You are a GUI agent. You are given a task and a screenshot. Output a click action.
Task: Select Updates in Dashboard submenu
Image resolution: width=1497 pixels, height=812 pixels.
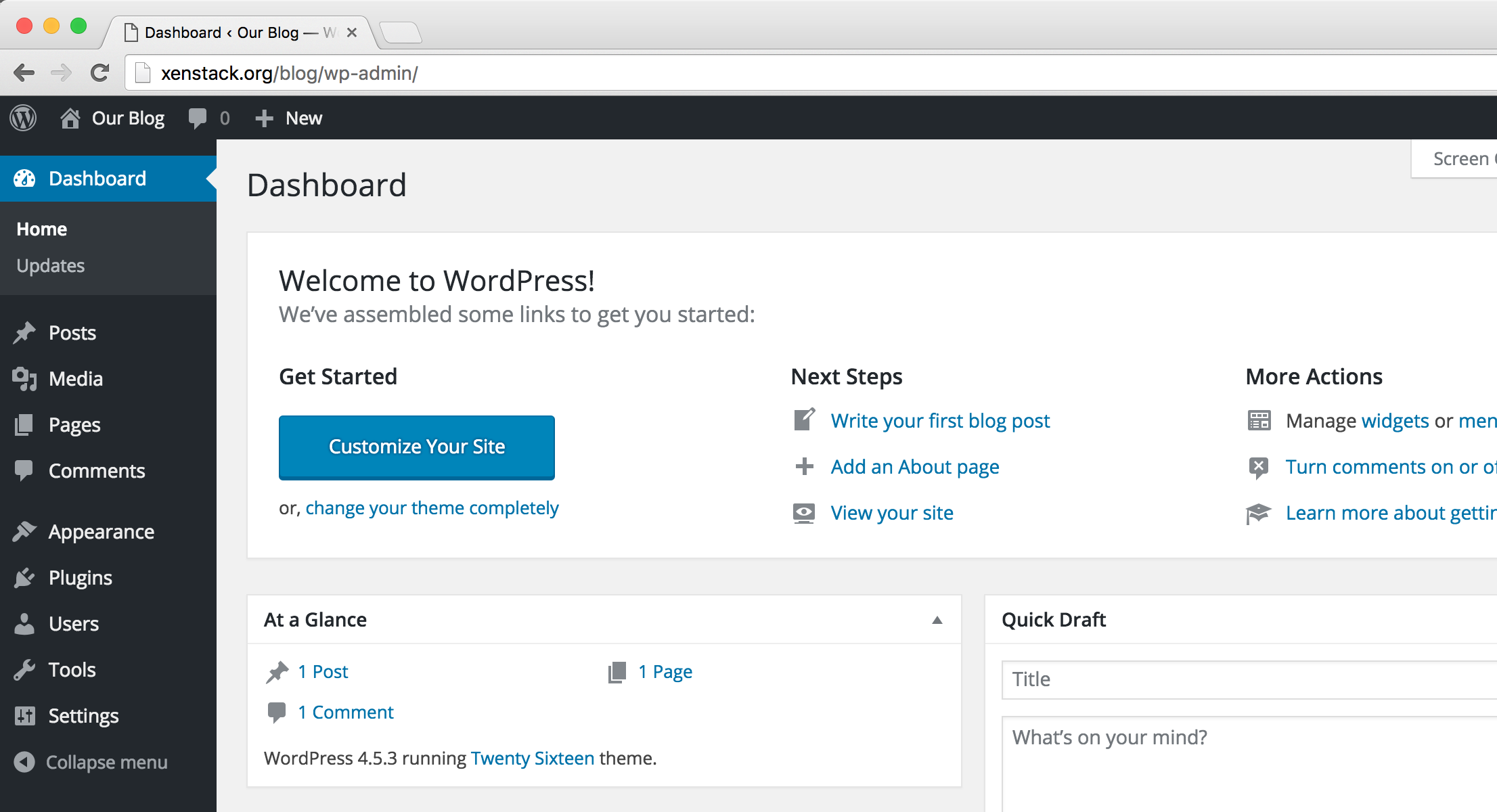click(x=51, y=265)
